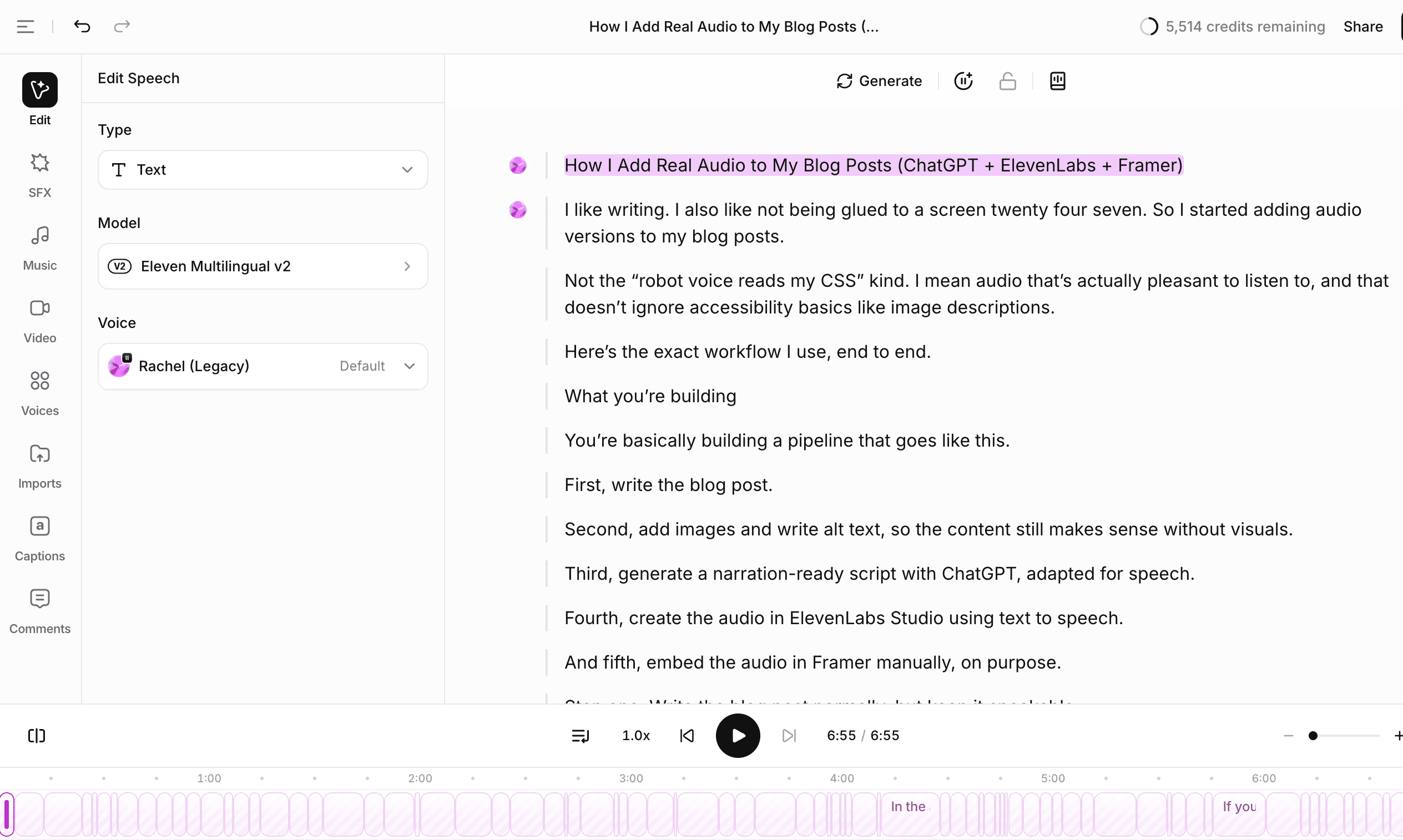The width and height of the screenshot is (1403, 840).
Task: Toggle the lock on the project
Action: 1008,81
